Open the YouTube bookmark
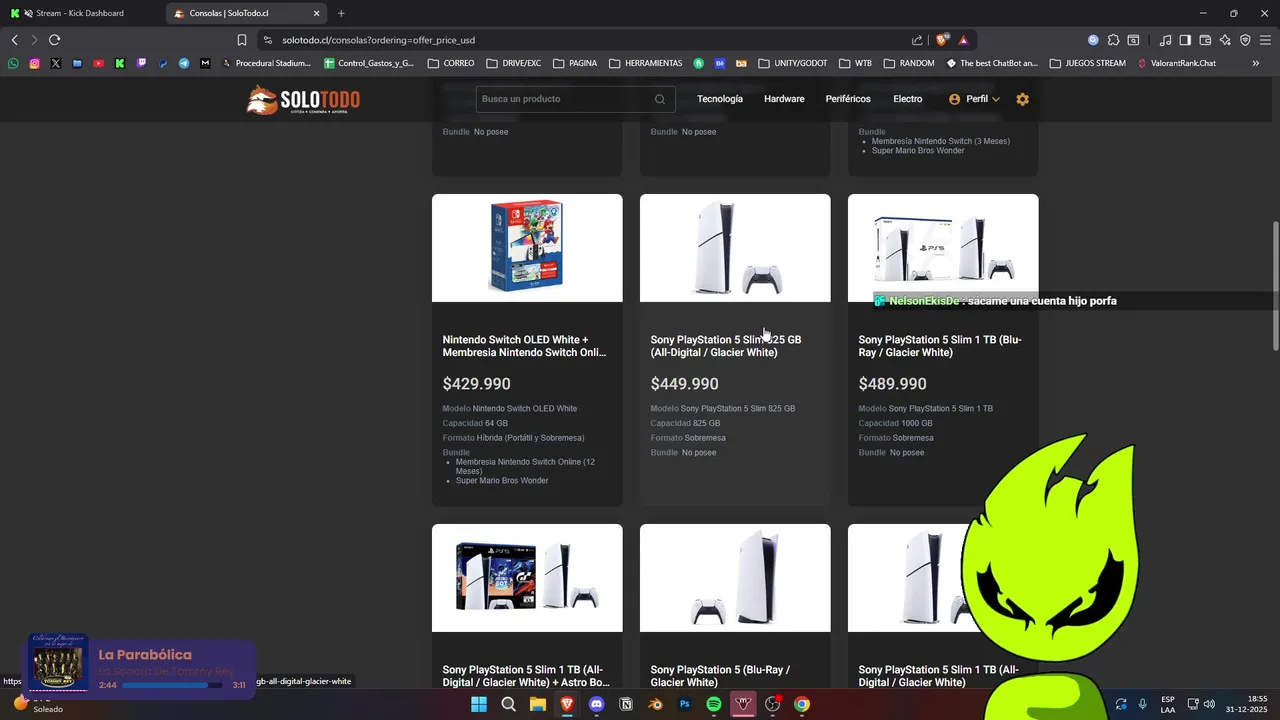1280x720 pixels. pos(98,63)
